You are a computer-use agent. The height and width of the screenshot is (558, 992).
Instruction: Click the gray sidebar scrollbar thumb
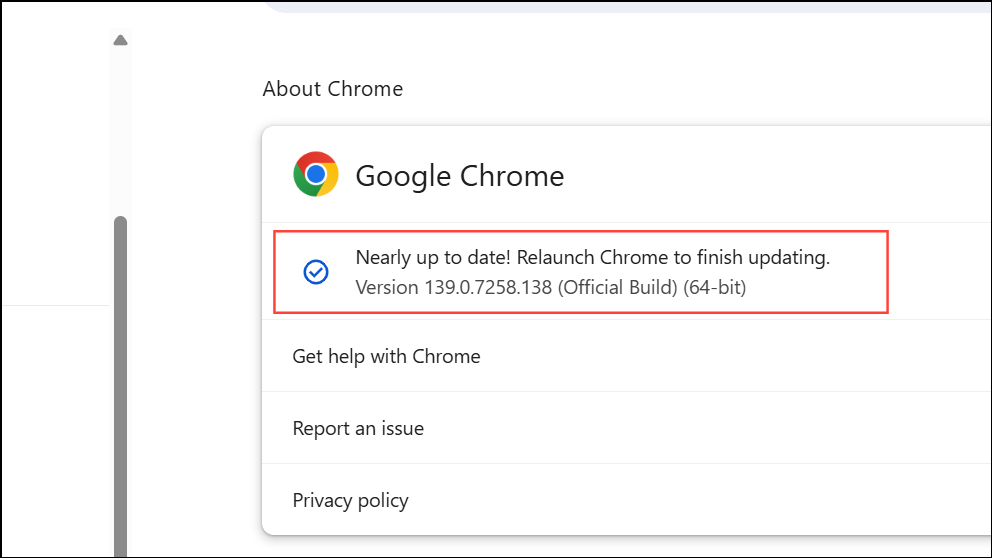tap(120, 386)
